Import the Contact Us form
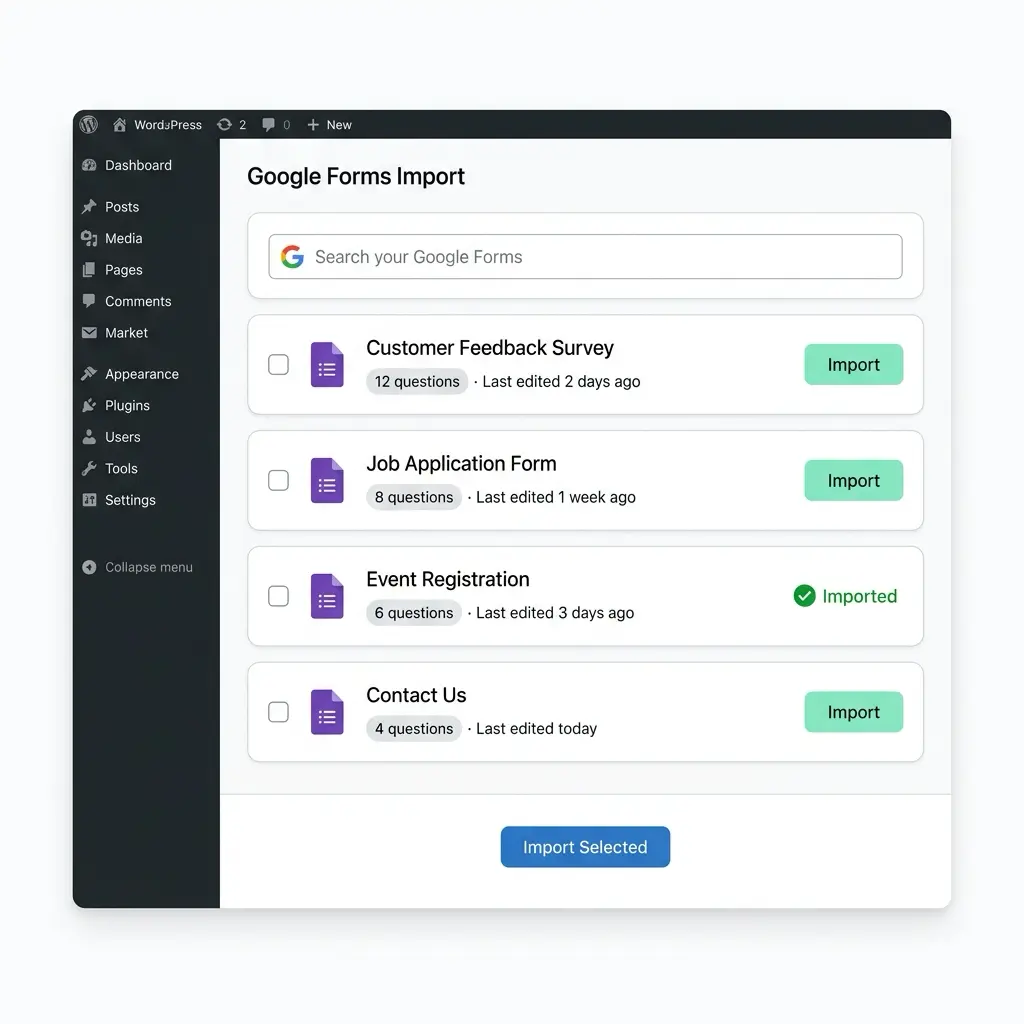1024x1024 pixels. coord(854,711)
